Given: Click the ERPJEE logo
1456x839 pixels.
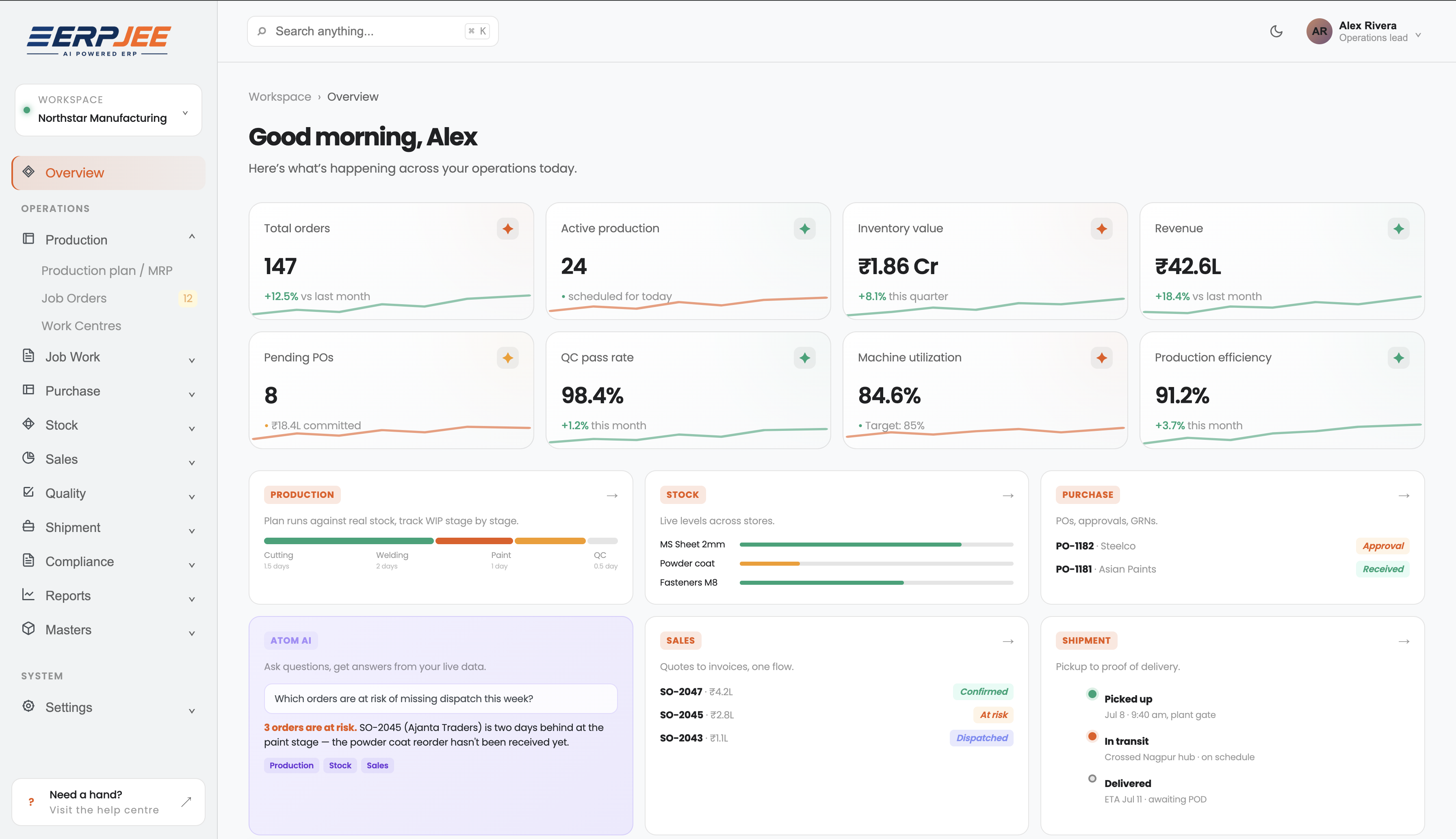Looking at the screenshot, I should pyautogui.click(x=98, y=40).
